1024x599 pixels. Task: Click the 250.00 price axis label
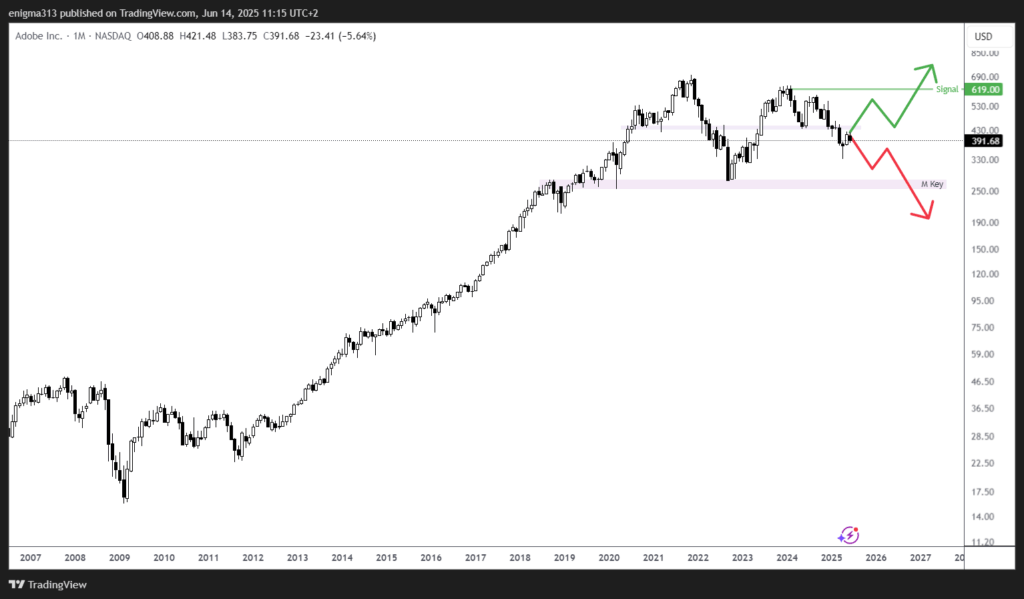[x=985, y=191]
